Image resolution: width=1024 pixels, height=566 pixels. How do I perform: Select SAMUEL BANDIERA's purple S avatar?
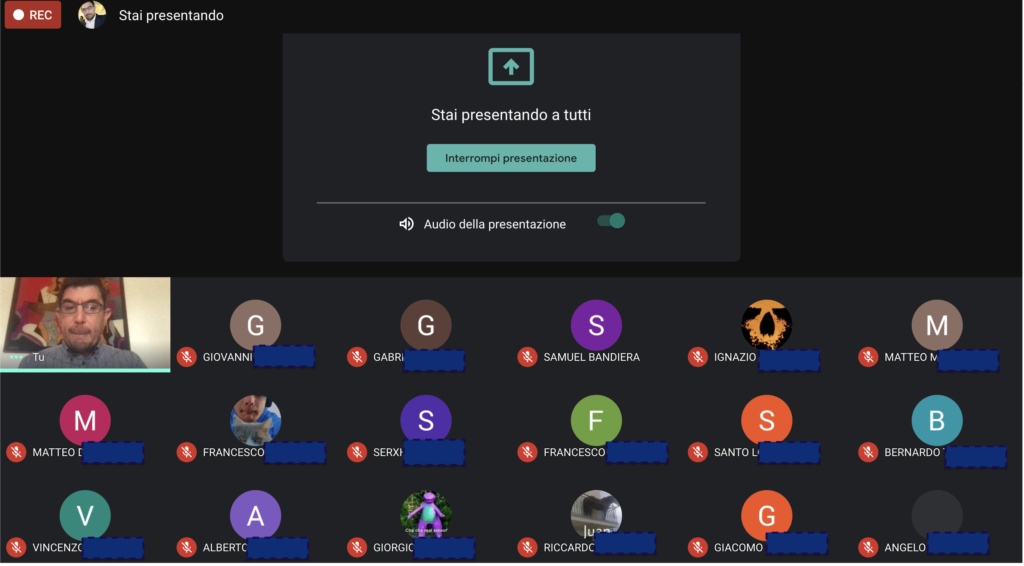[x=596, y=324]
